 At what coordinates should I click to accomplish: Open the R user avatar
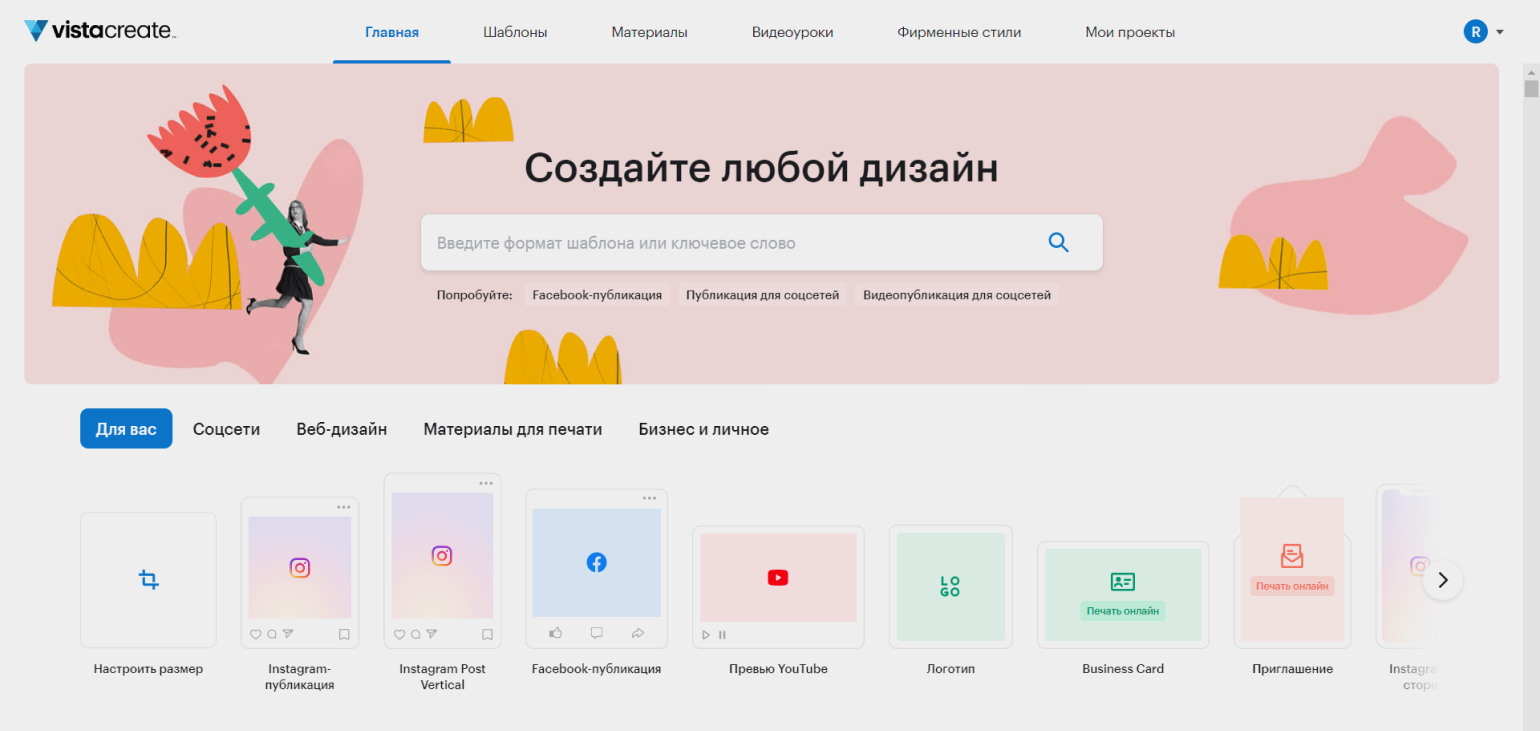click(1475, 32)
